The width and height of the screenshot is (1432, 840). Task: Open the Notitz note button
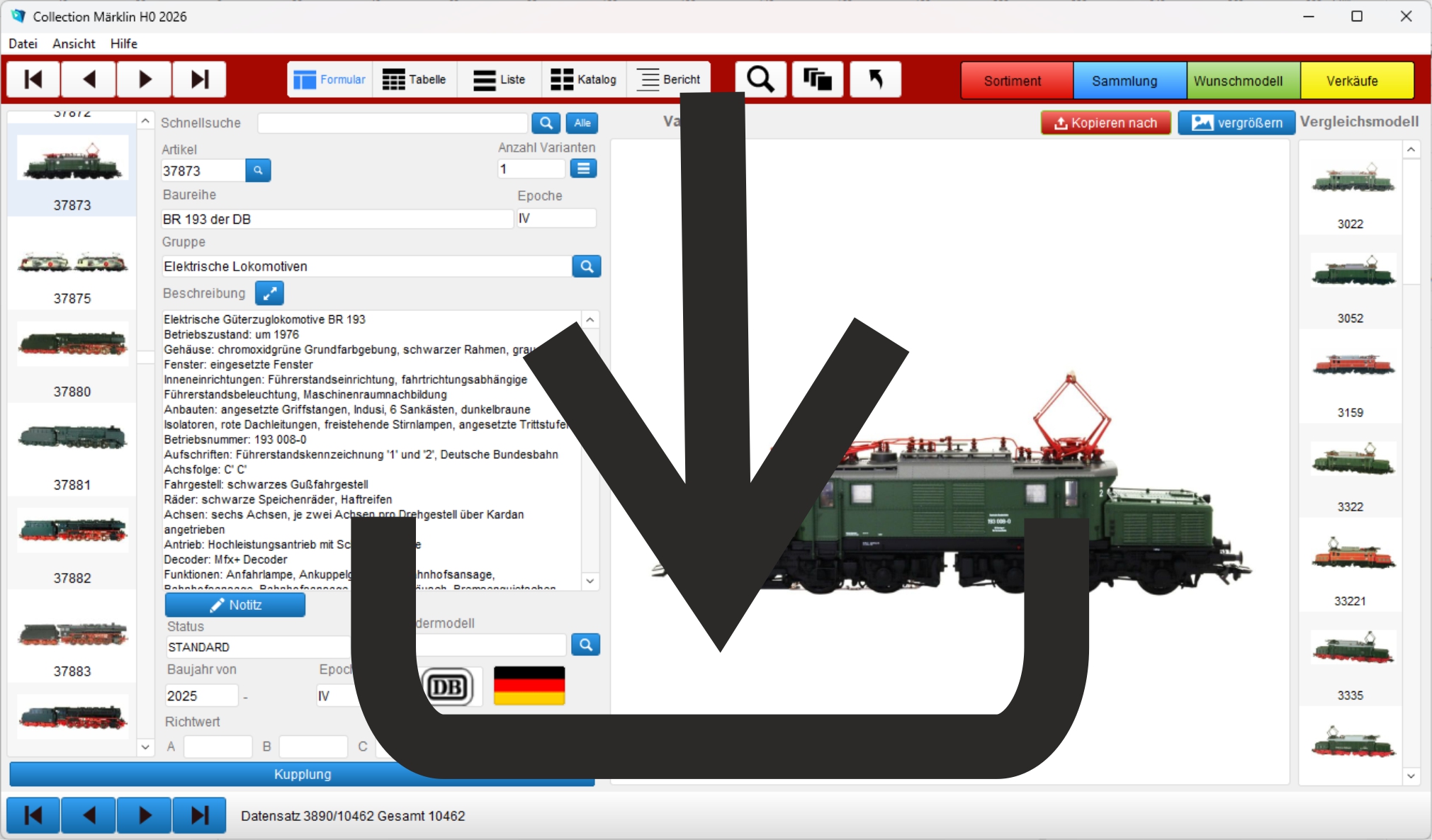tap(235, 605)
